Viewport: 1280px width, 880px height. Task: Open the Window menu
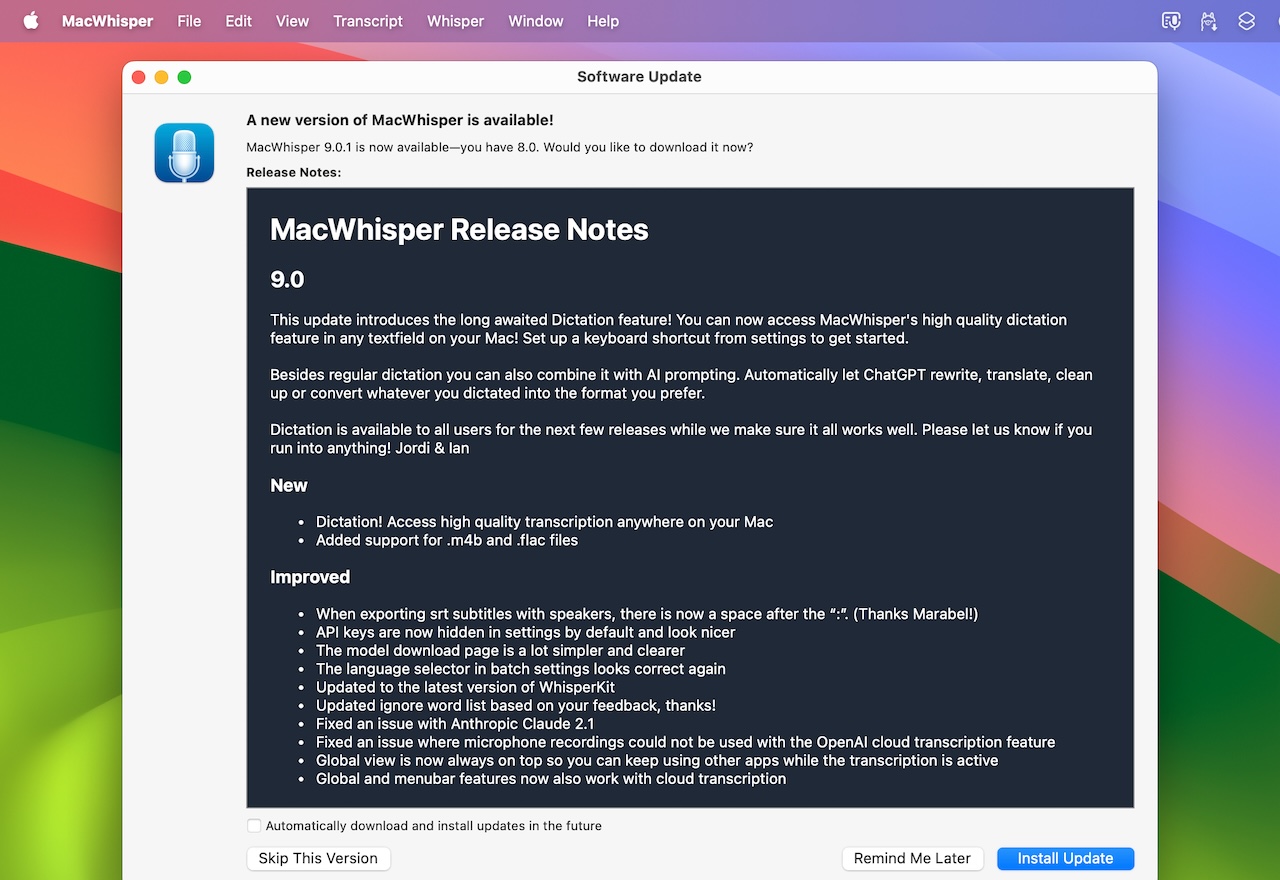[x=535, y=21]
